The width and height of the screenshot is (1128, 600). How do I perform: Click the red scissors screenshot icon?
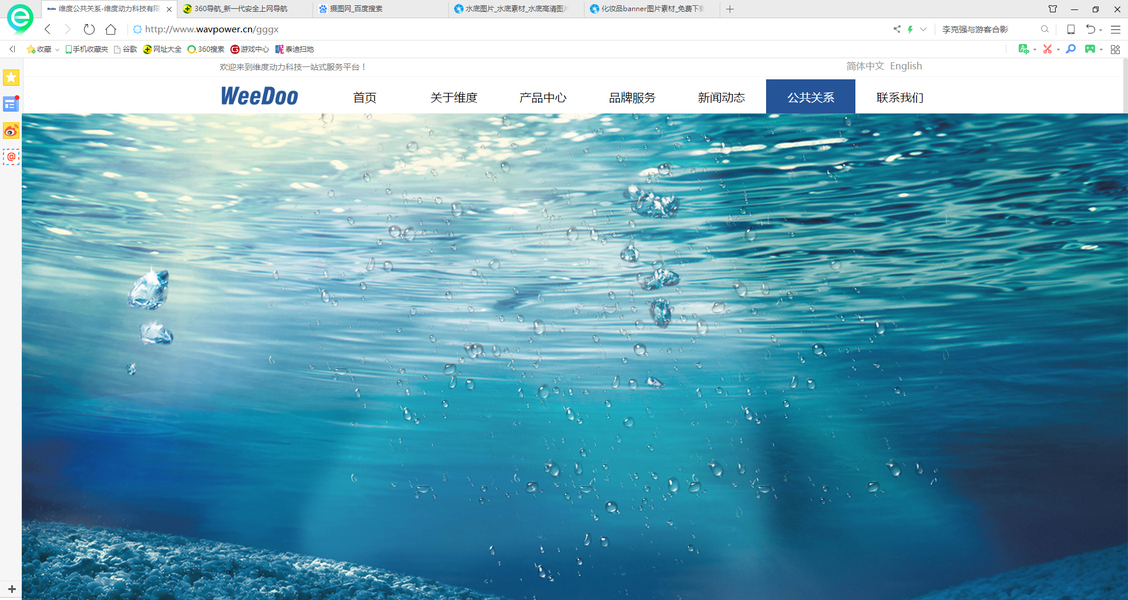pyautogui.click(x=1047, y=49)
